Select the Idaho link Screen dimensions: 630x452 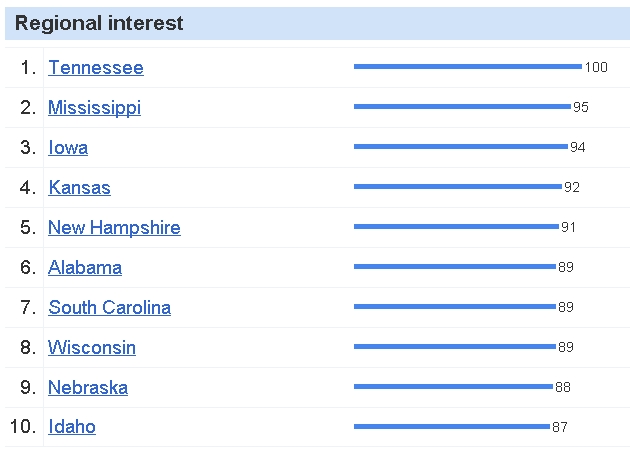[x=72, y=427]
